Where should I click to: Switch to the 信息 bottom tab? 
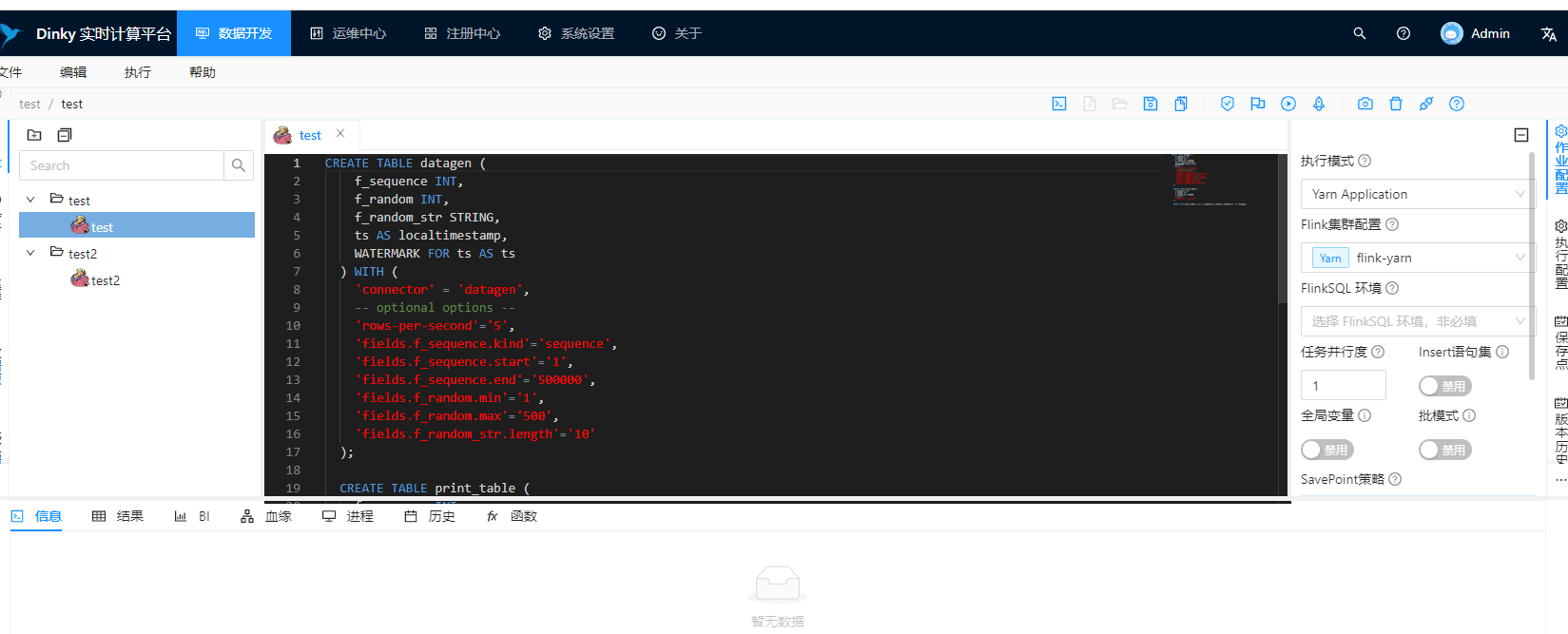click(x=36, y=516)
